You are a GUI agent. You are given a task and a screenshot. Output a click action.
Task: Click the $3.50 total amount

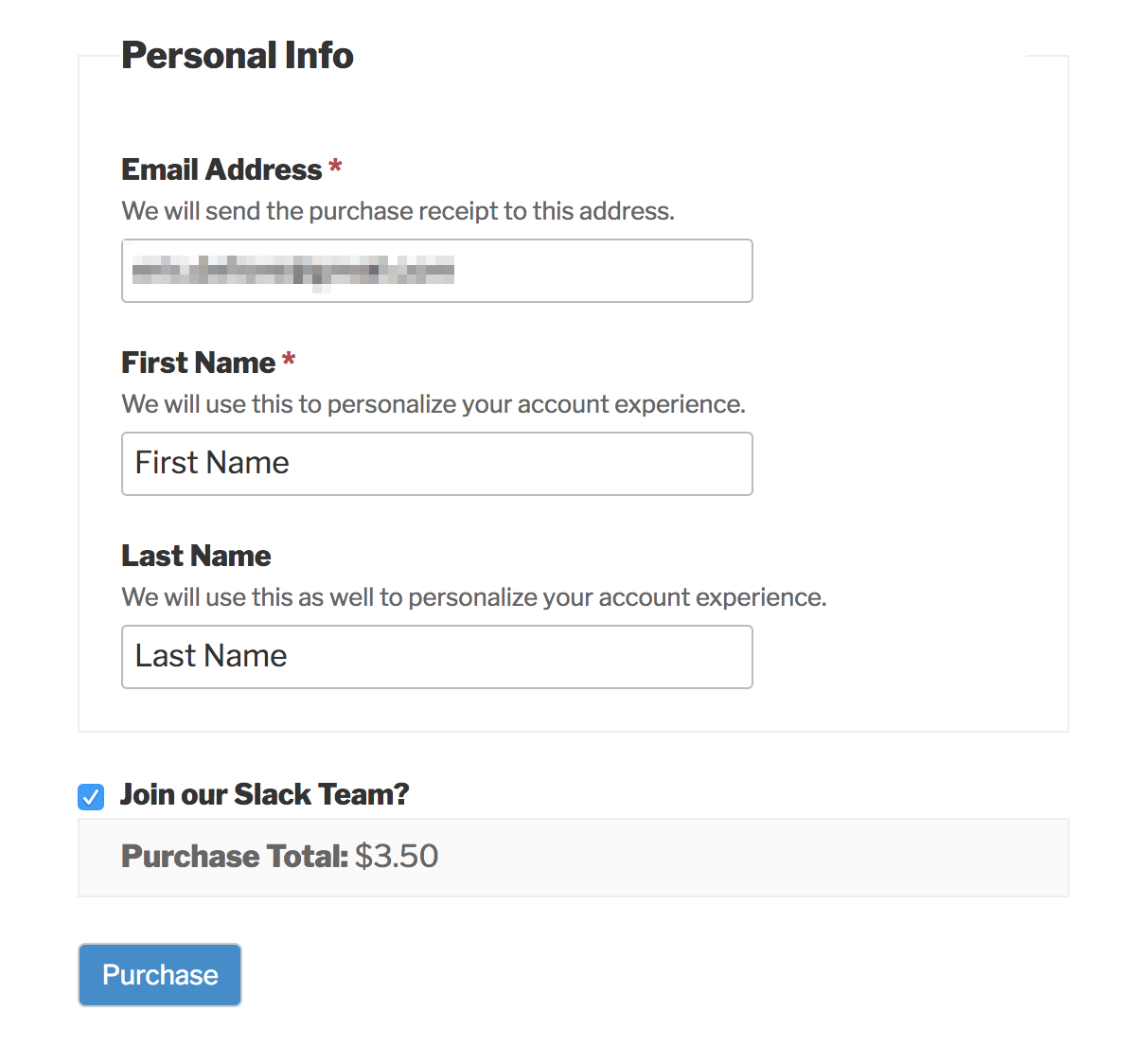pos(397,857)
